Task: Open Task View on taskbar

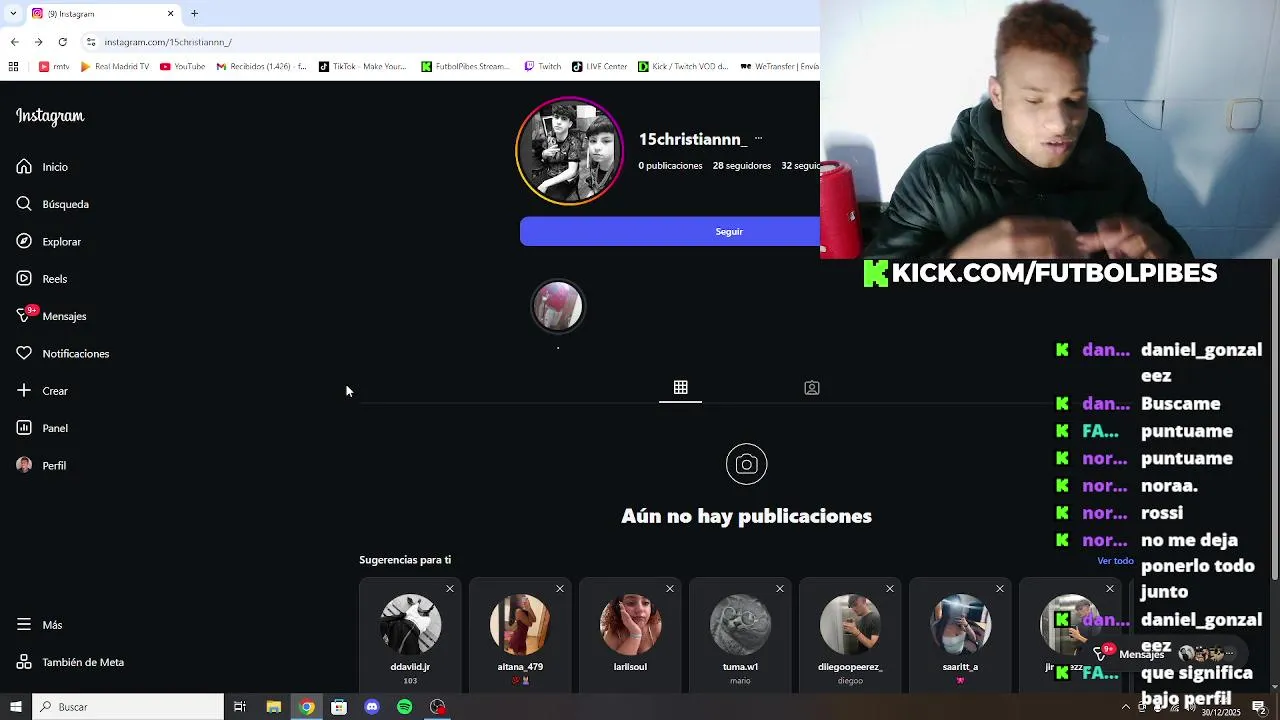Action: (240, 707)
